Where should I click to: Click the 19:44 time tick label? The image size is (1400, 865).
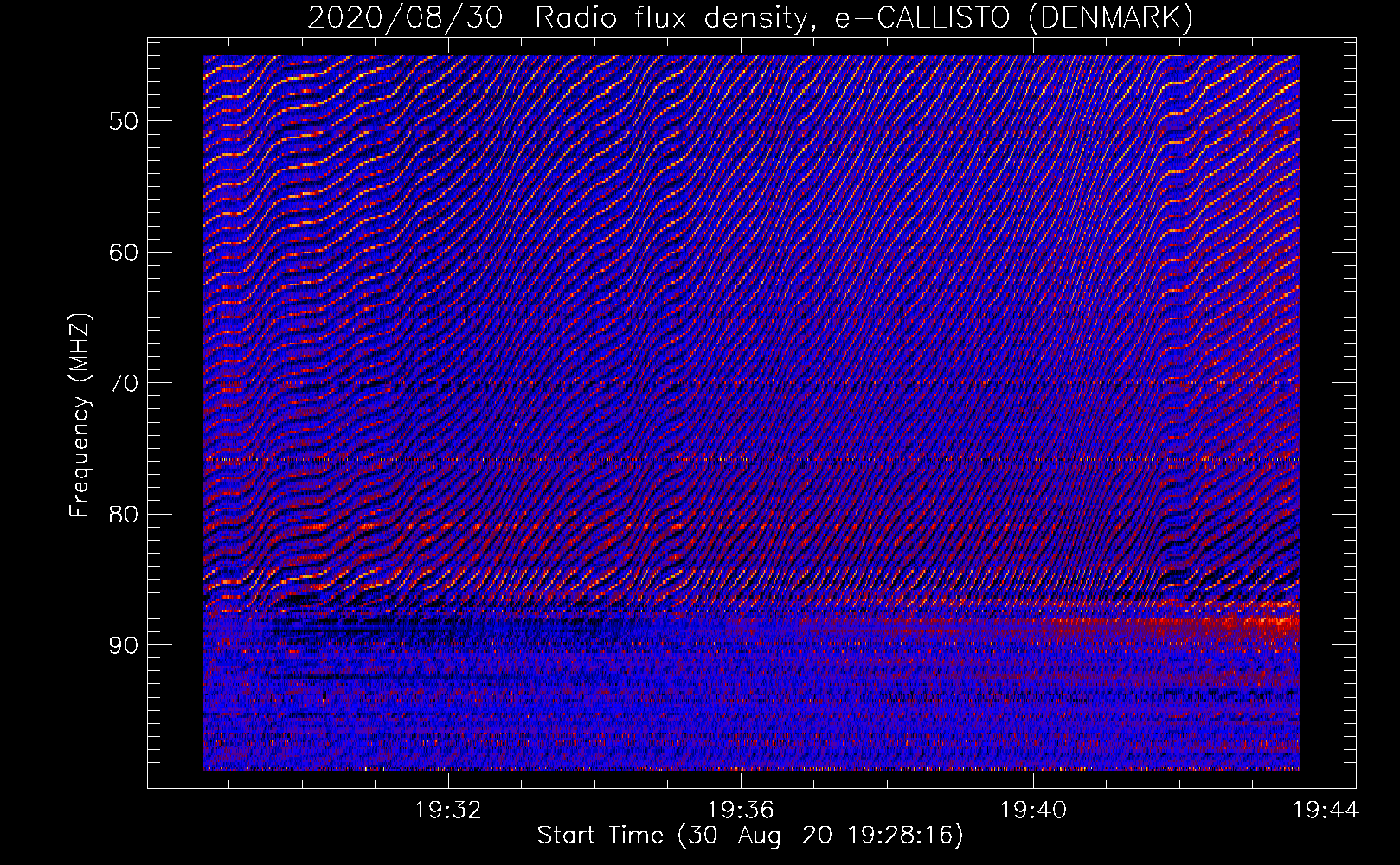point(1326,811)
